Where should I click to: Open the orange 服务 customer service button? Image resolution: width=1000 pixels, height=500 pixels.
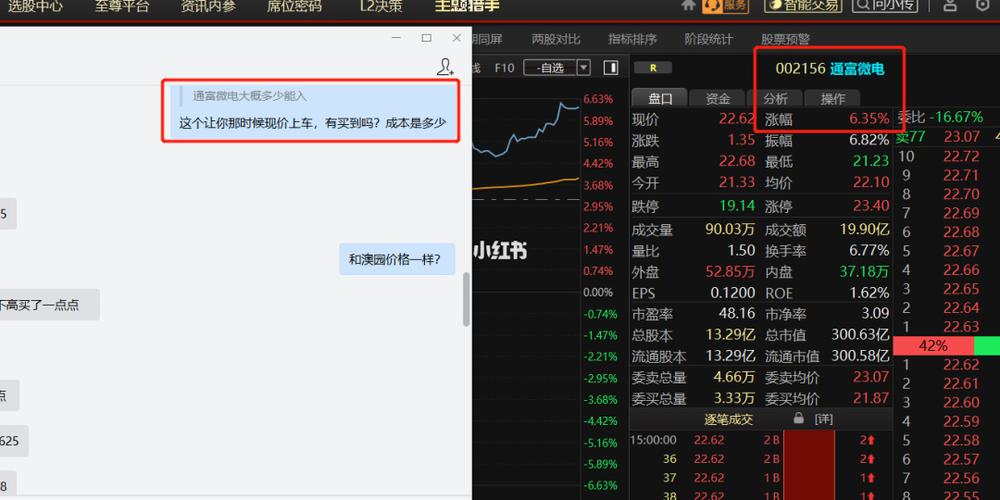click(724, 6)
